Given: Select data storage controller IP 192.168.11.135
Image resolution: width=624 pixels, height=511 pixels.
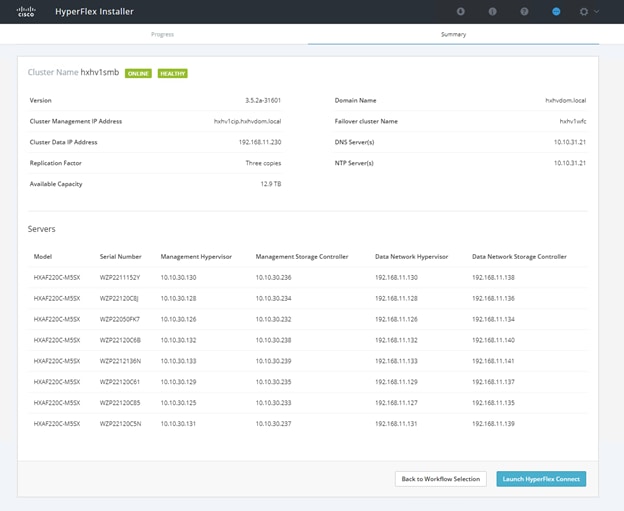Looking at the screenshot, I should pos(493,403).
